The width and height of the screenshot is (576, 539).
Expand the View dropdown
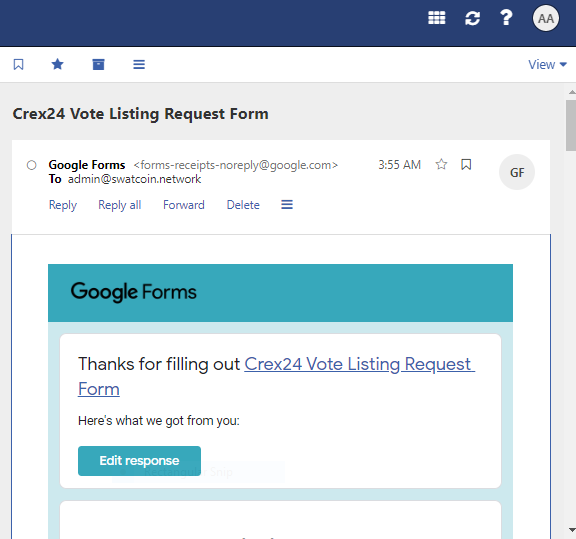point(547,64)
